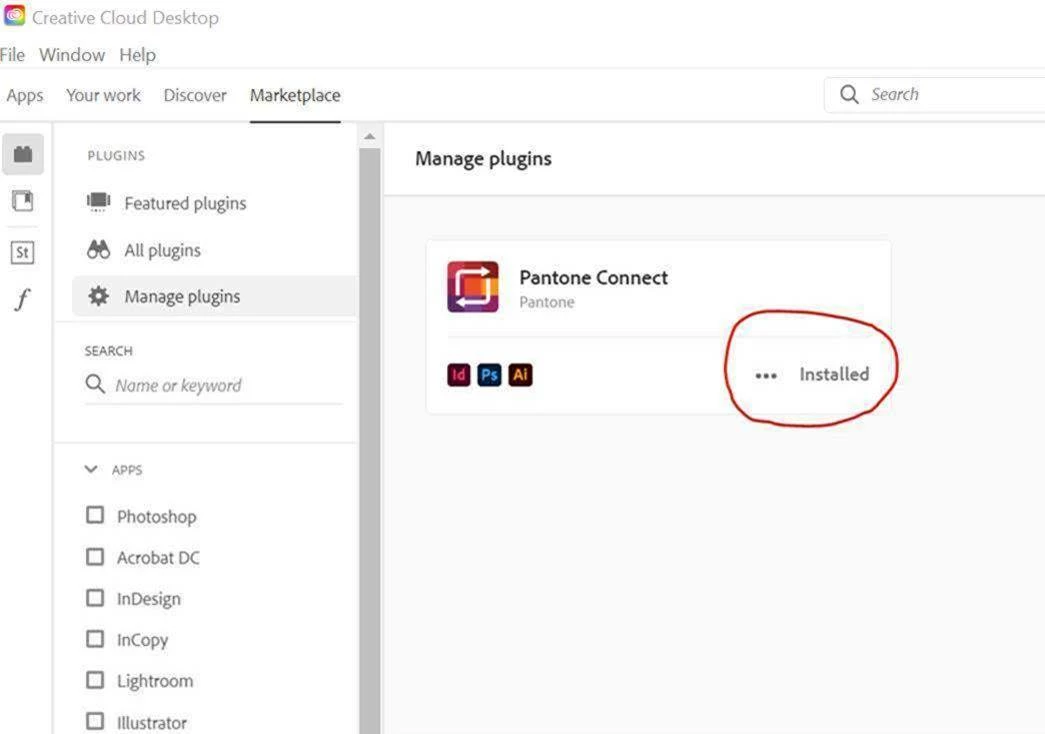Click the top Search input field
The width and height of the screenshot is (1045, 734).
[934, 95]
